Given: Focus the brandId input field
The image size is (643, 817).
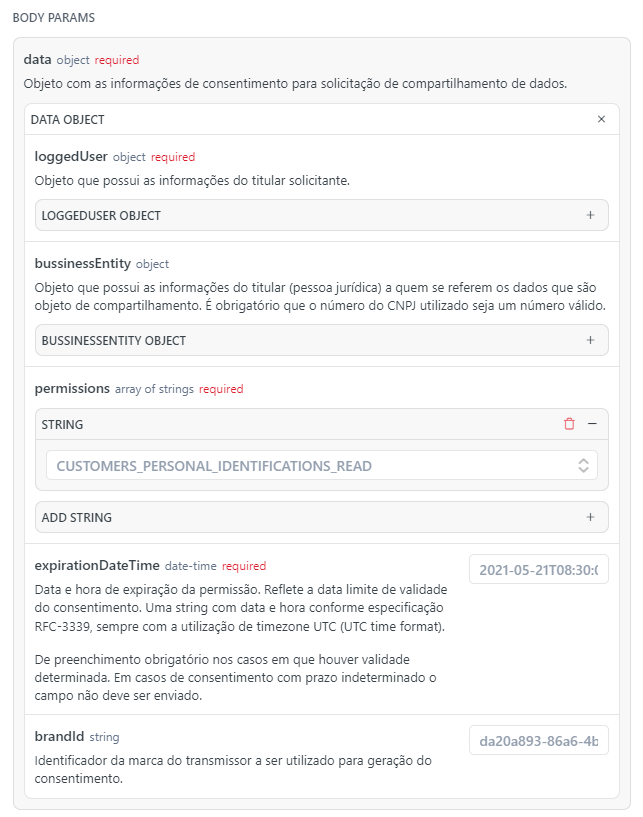Looking at the screenshot, I should 538,741.
